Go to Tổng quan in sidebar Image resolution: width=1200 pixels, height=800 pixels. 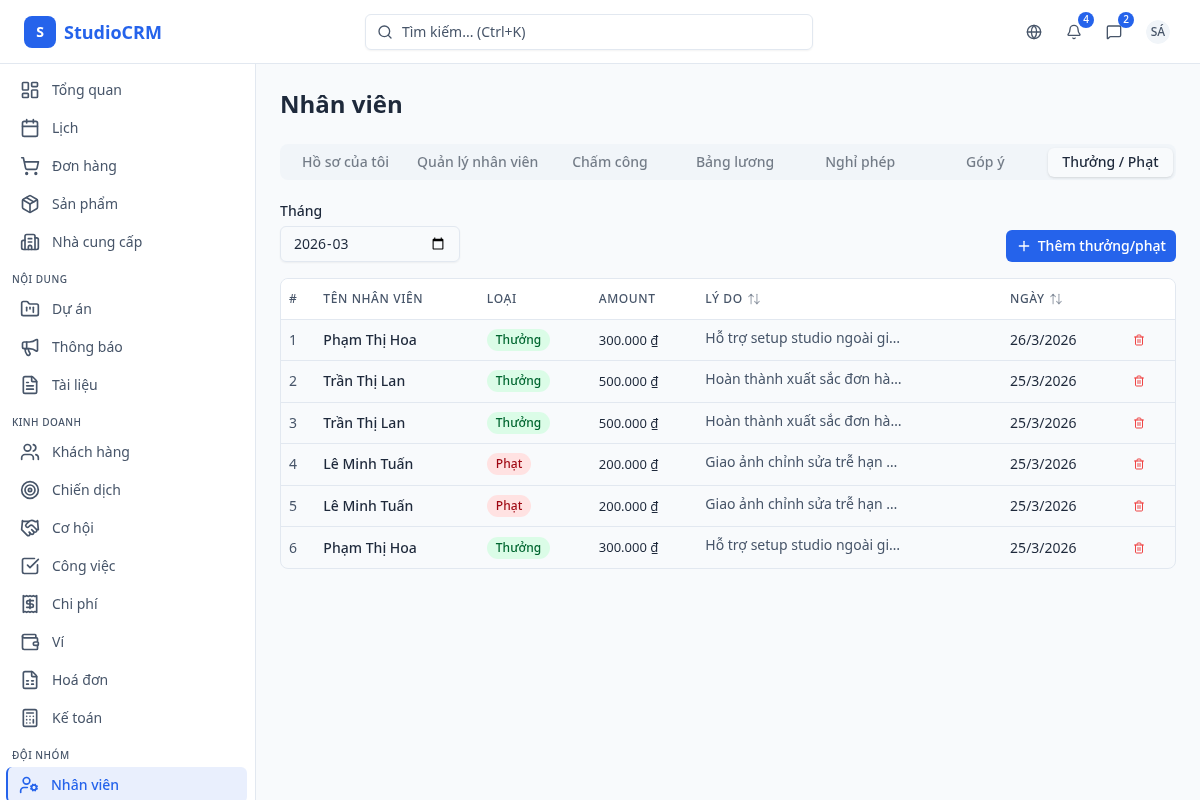86,90
